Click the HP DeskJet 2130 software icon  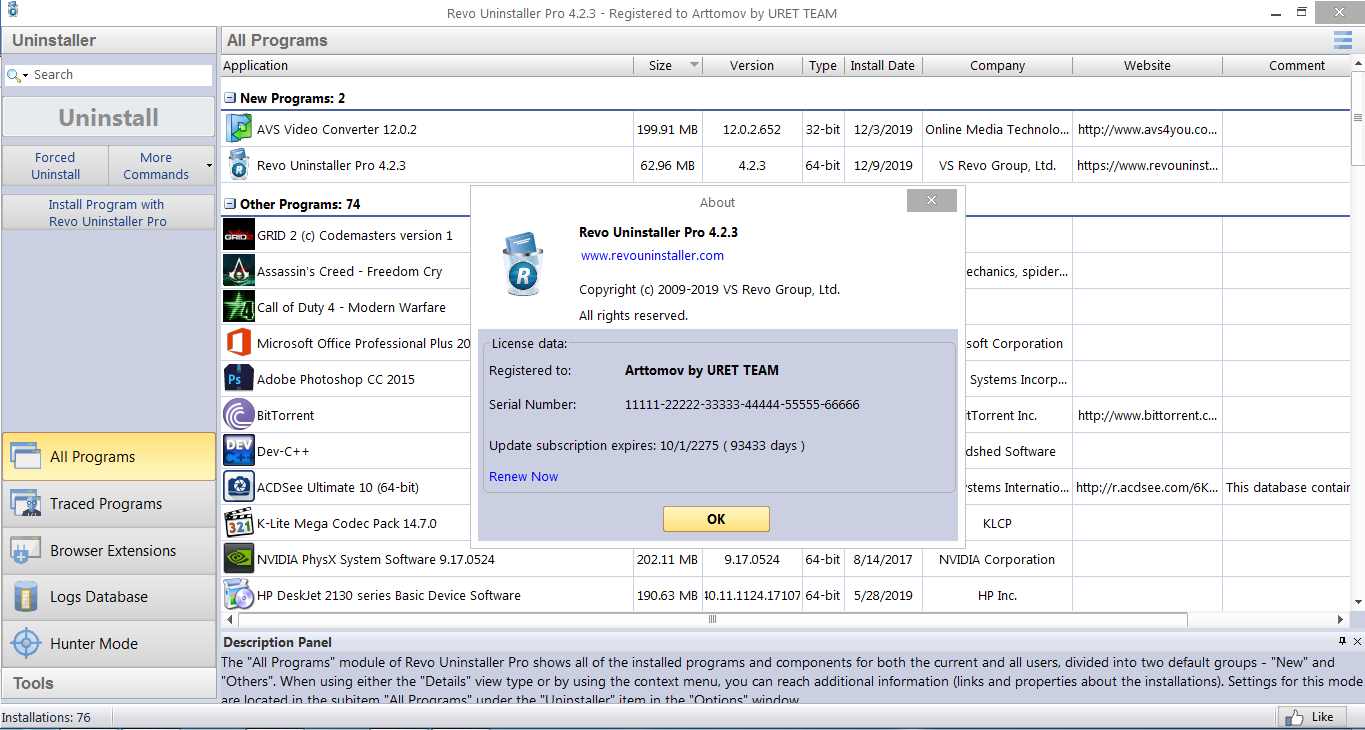[x=239, y=595]
